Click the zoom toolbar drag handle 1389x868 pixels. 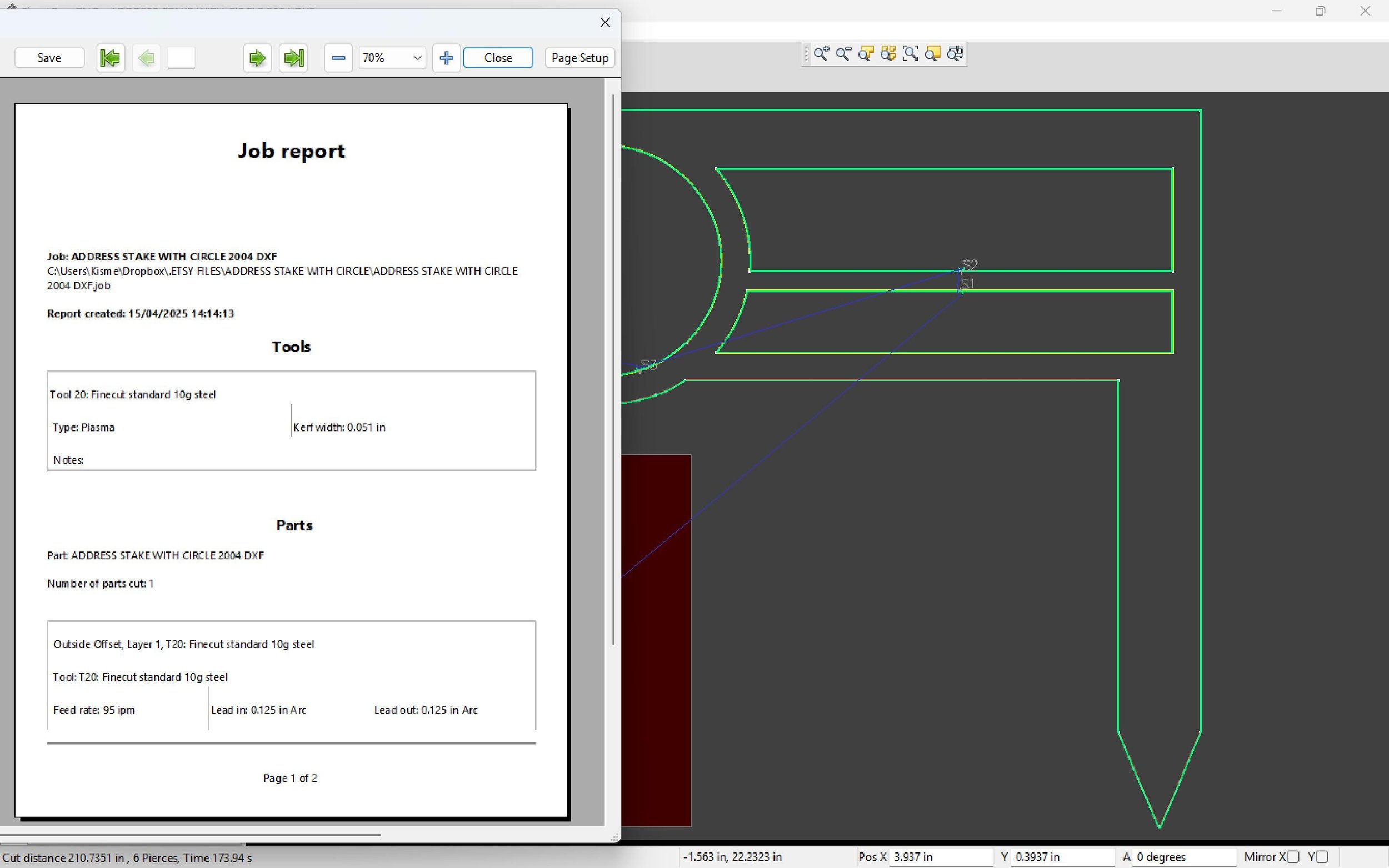(x=806, y=54)
